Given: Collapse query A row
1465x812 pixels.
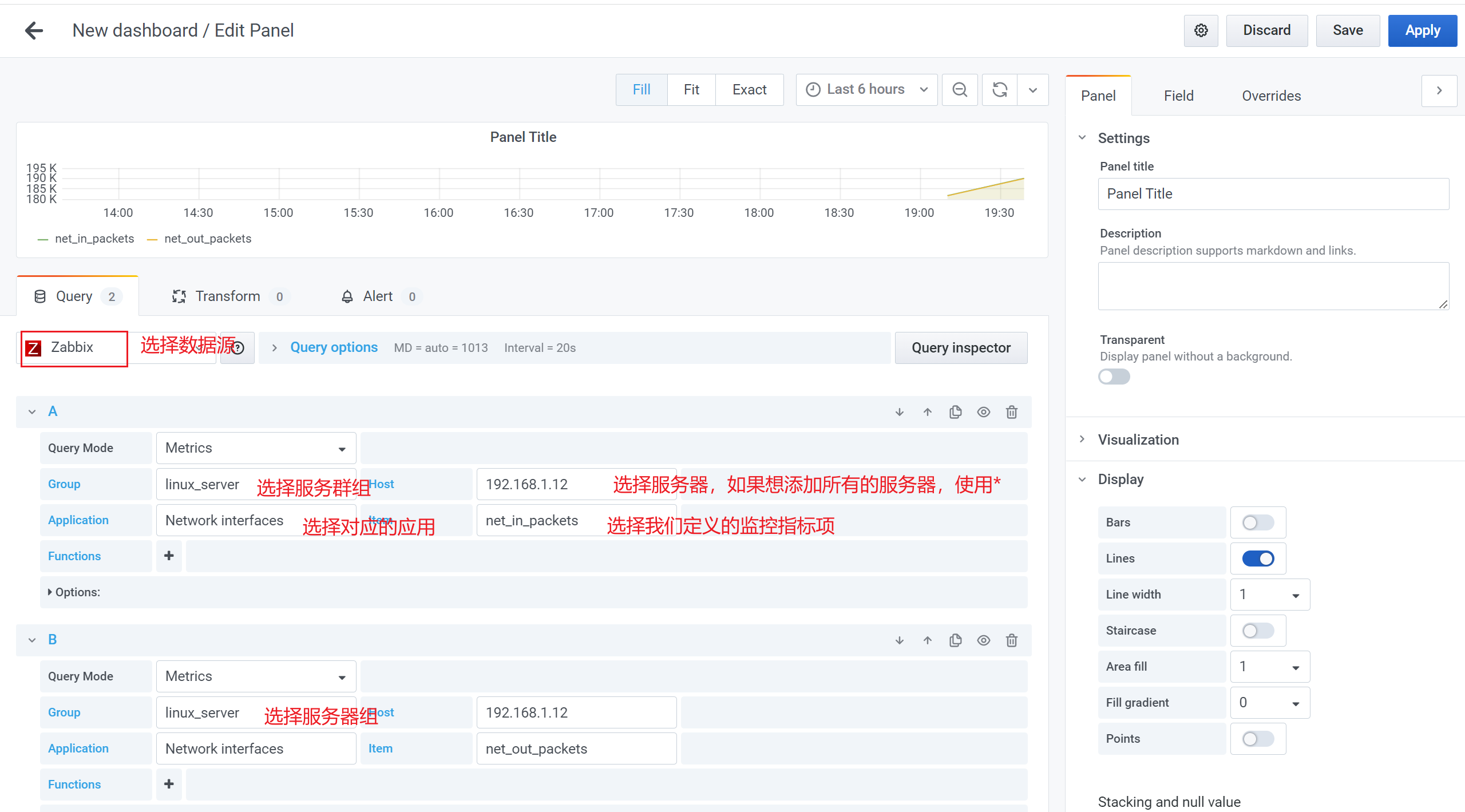Looking at the screenshot, I should [x=32, y=412].
